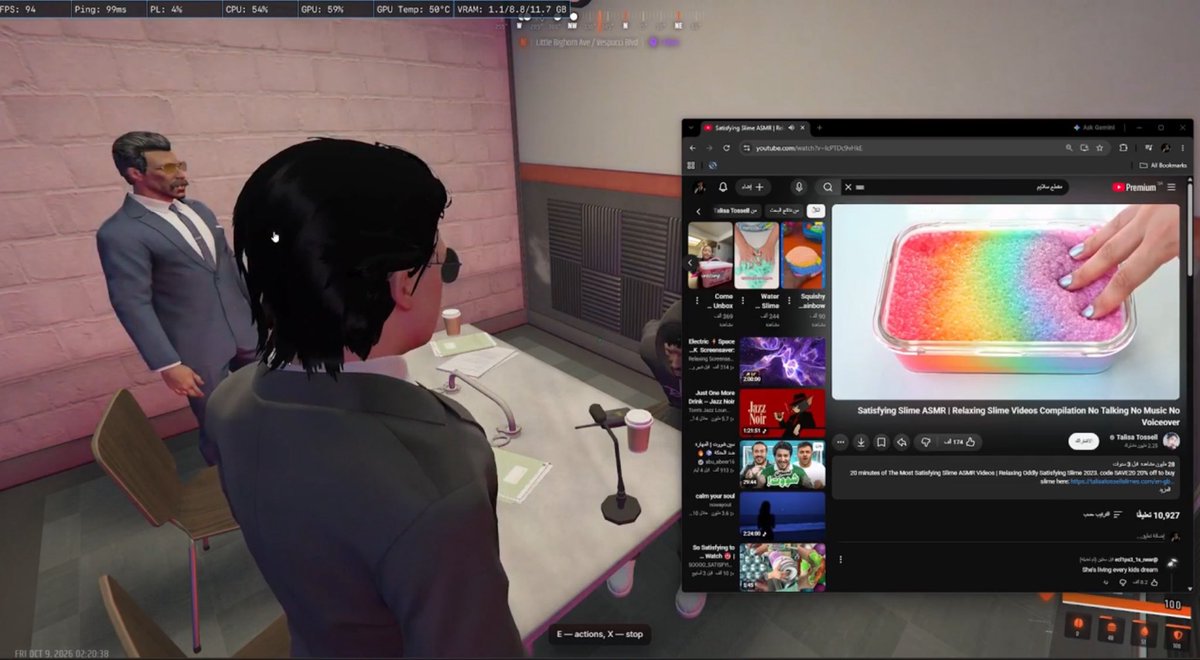Image resolution: width=1200 pixels, height=660 pixels.
Task: Open YouTube notifications bell
Action: tap(723, 187)
